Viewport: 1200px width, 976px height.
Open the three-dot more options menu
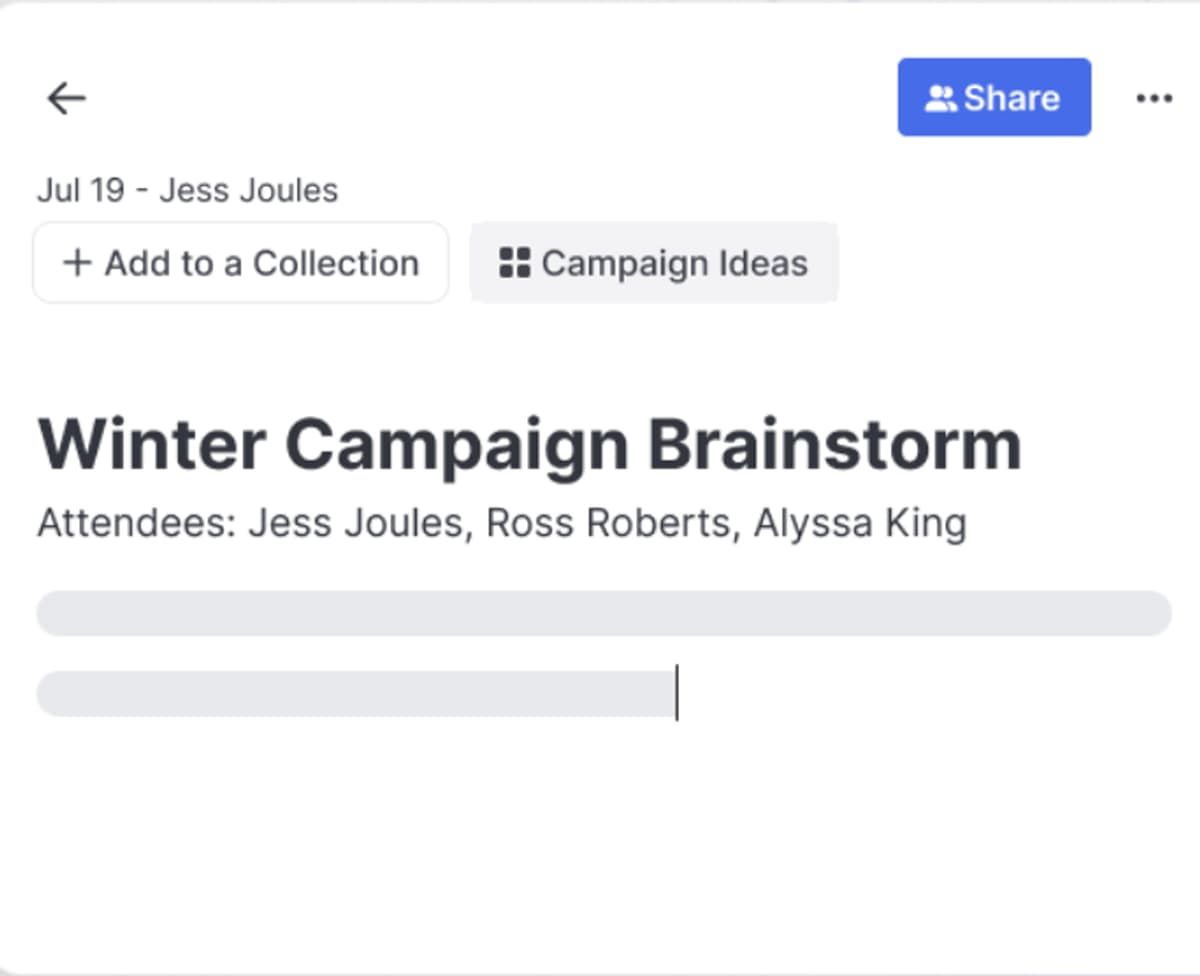pos(1154,98)
